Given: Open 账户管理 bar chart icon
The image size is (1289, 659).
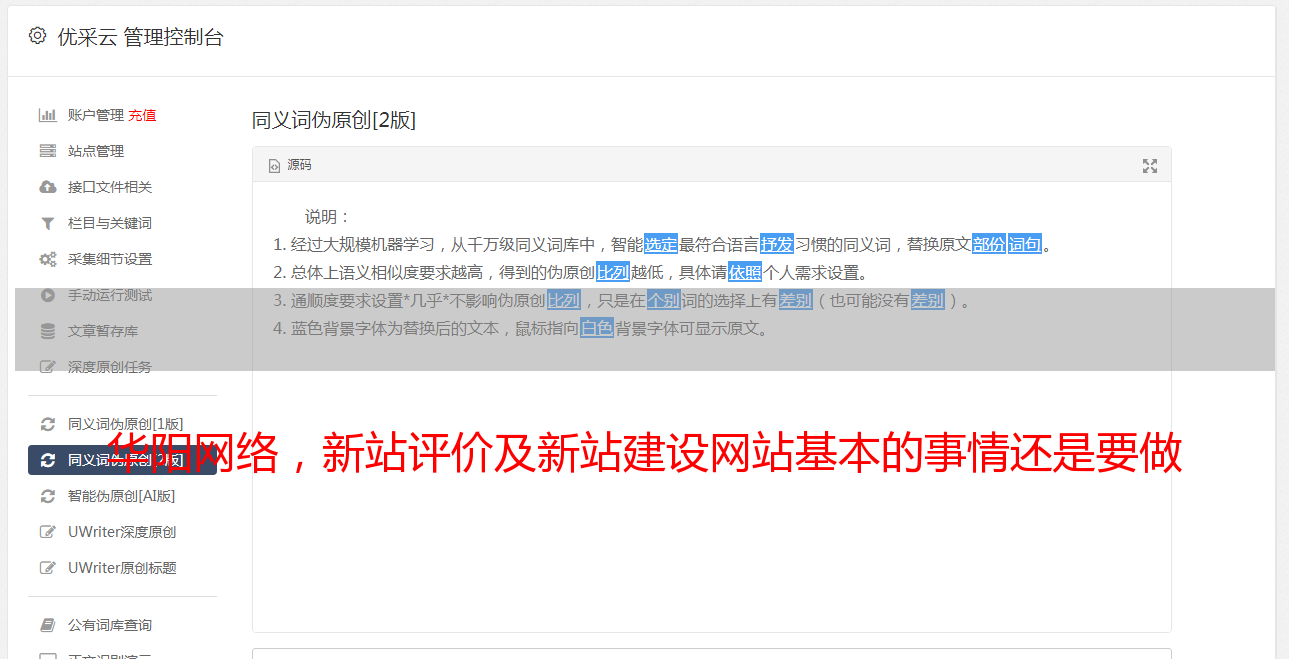Looking at the screenshot, I should point(47,115).
